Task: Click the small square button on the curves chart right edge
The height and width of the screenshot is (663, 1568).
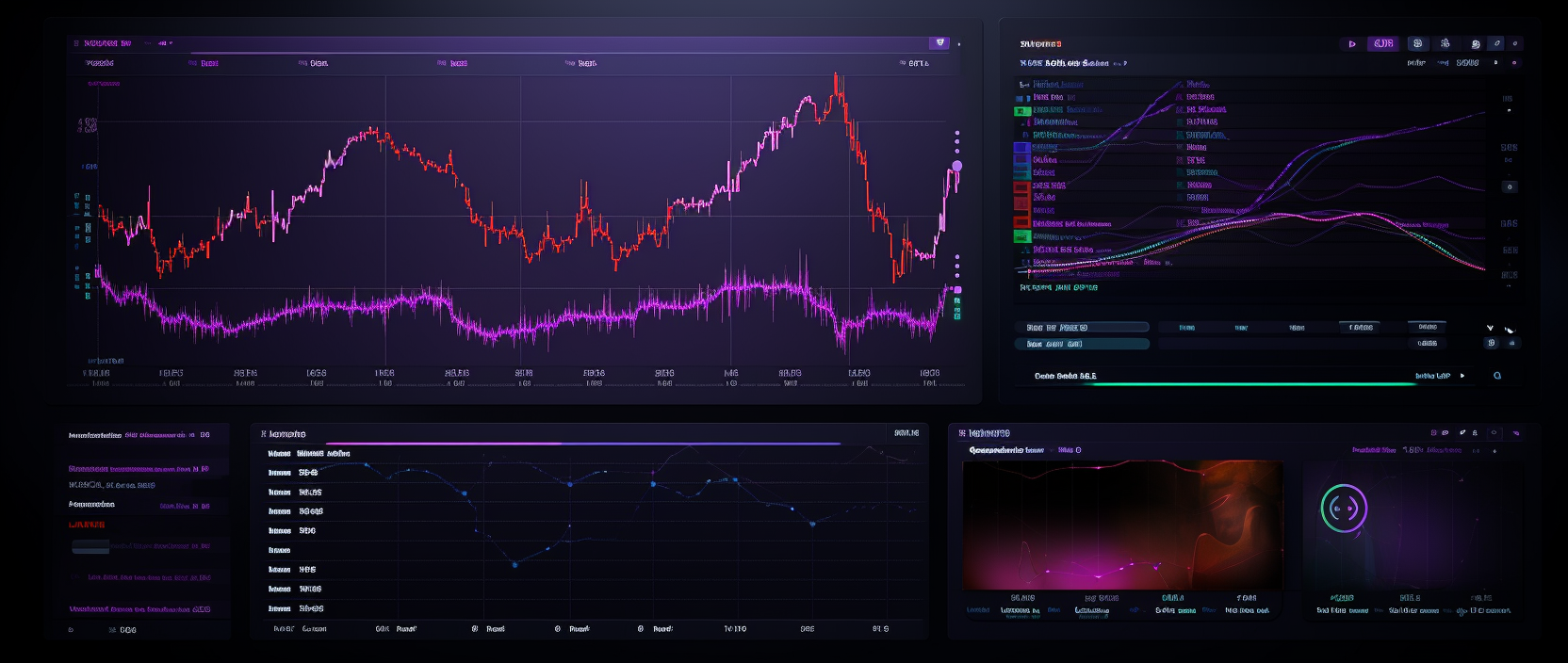Action: [1510, 186]
